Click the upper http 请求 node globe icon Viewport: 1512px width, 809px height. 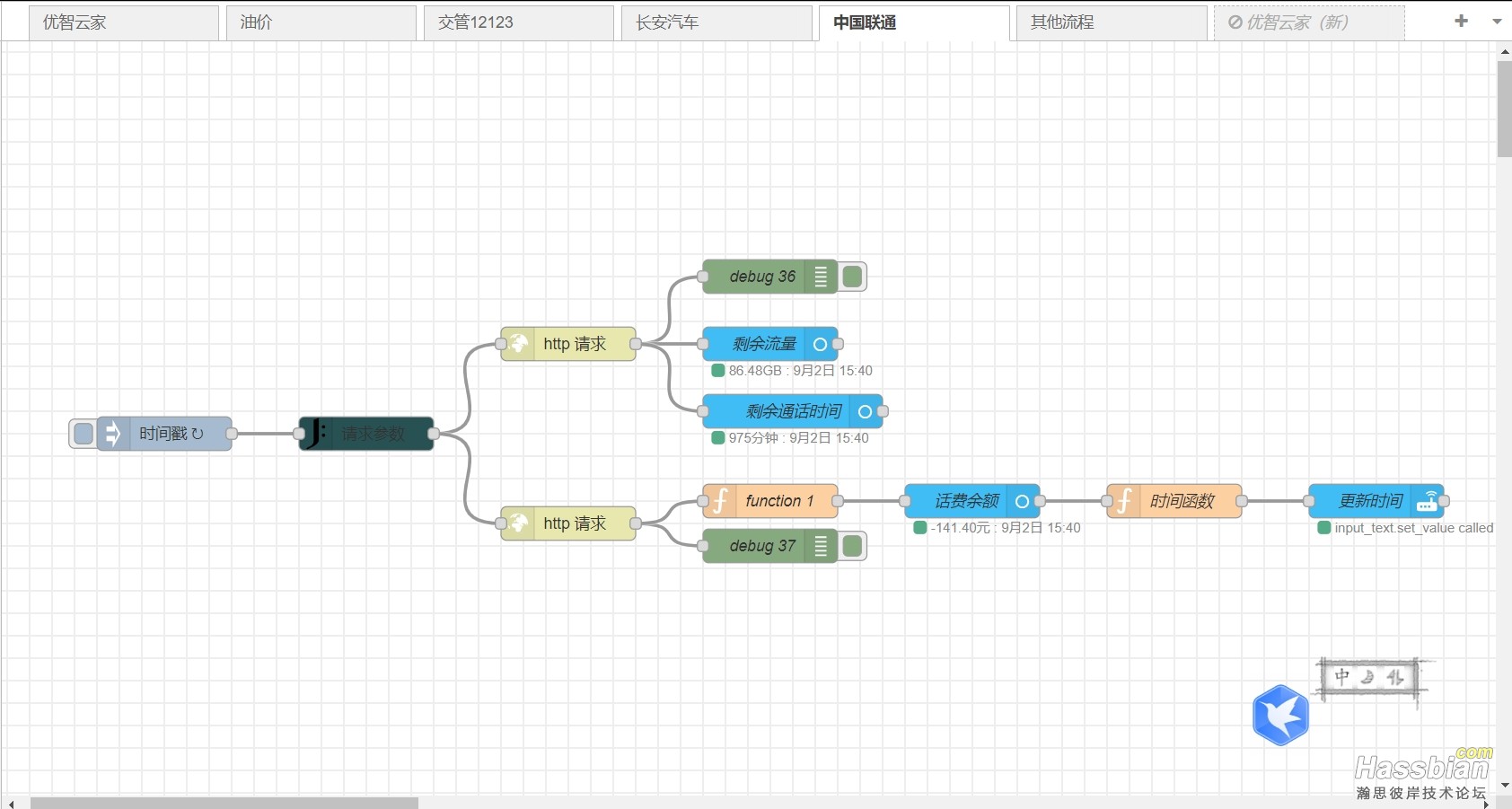coord(518,344)
